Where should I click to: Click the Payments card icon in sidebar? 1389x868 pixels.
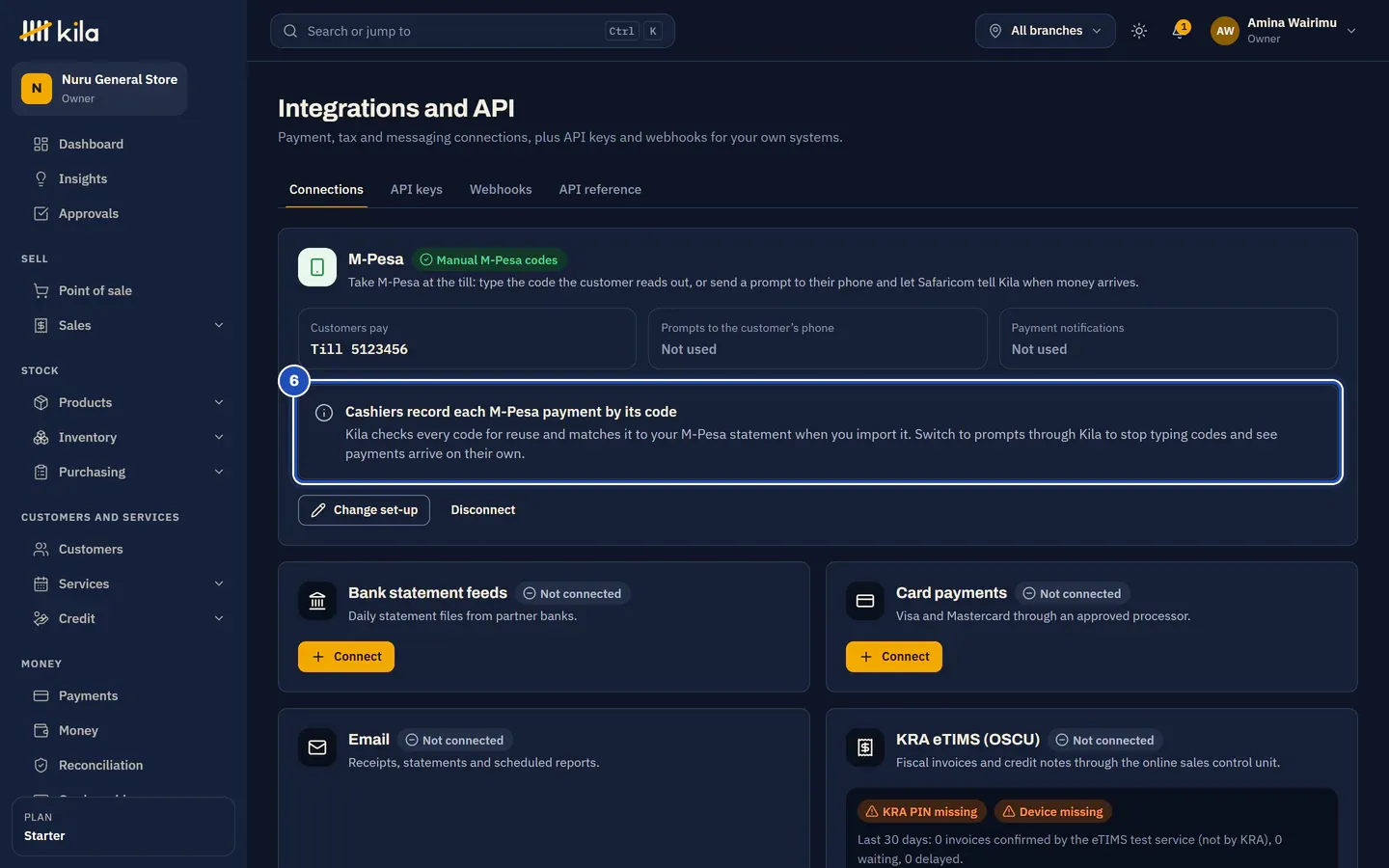point(41,696)
